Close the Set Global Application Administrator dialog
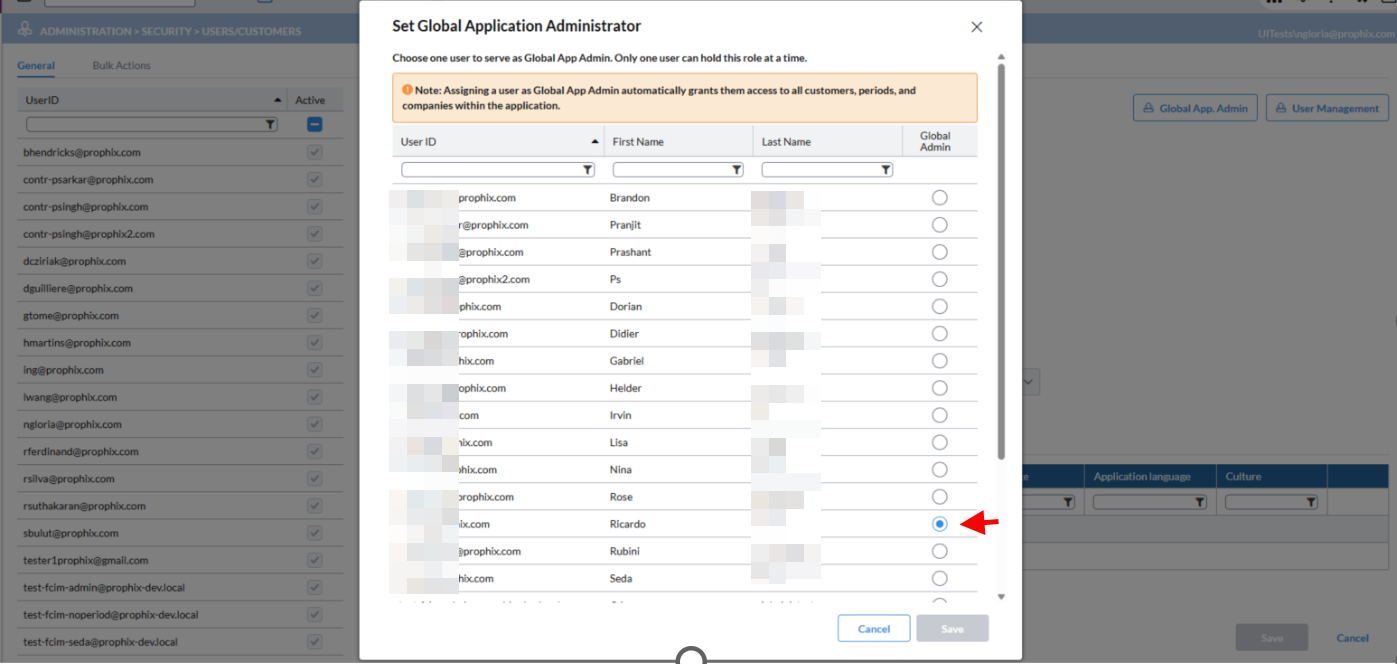Viewport: 1397px width, 664px height. (977, 27)
